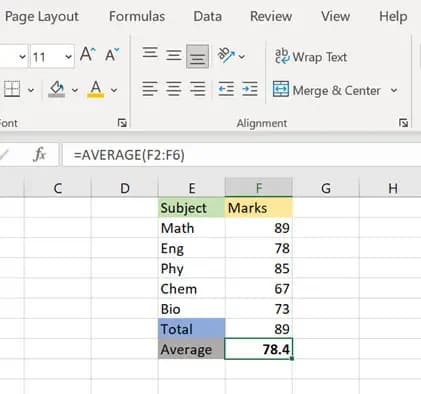421x394 pixels.
Task: Open the Orientation dropdown arrow
Action: [x=242, y=57]
